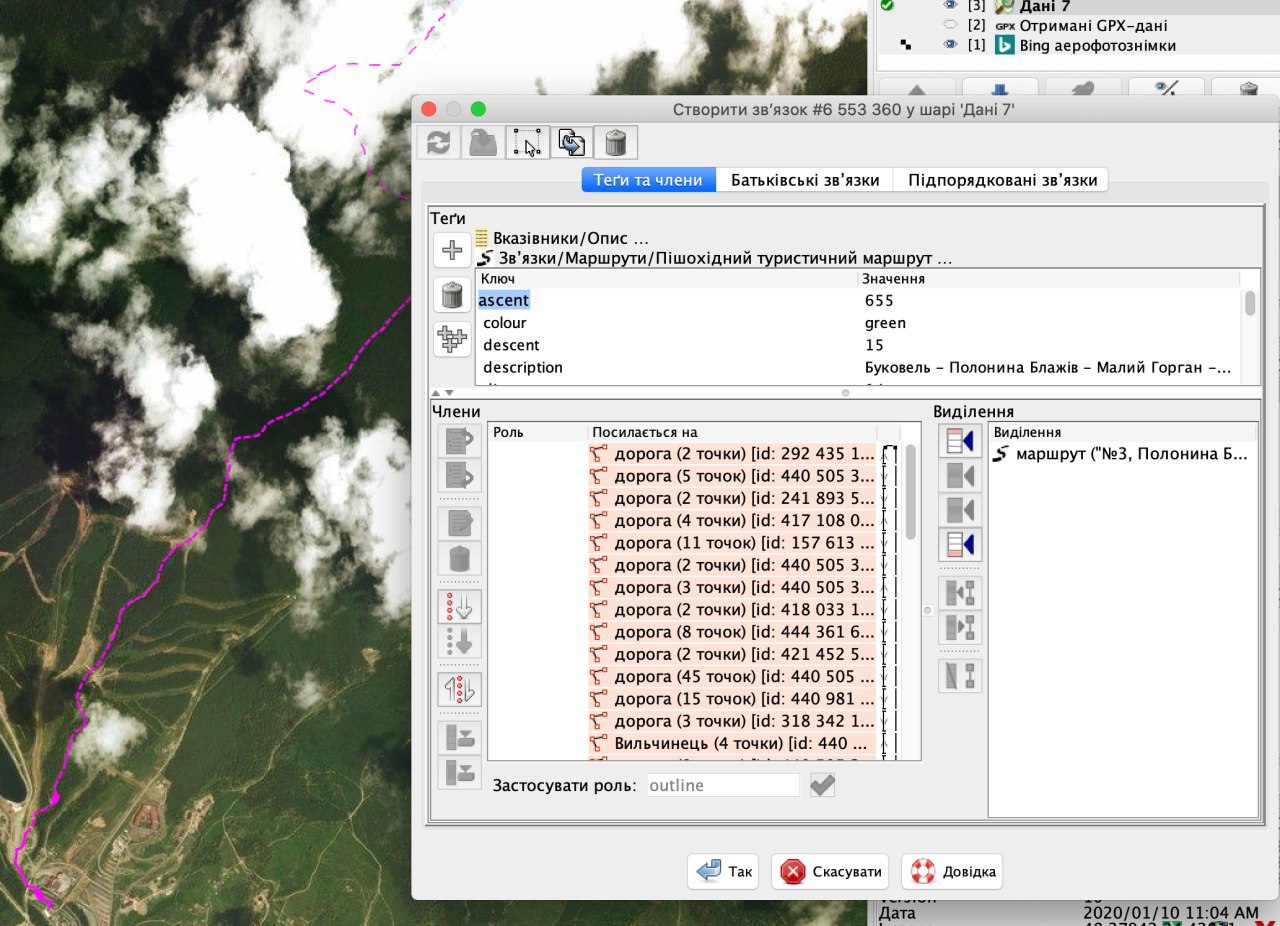Click add selection before selected member icon
Image resolution: width=1280 pixels, height=926 pixels.
959,475
